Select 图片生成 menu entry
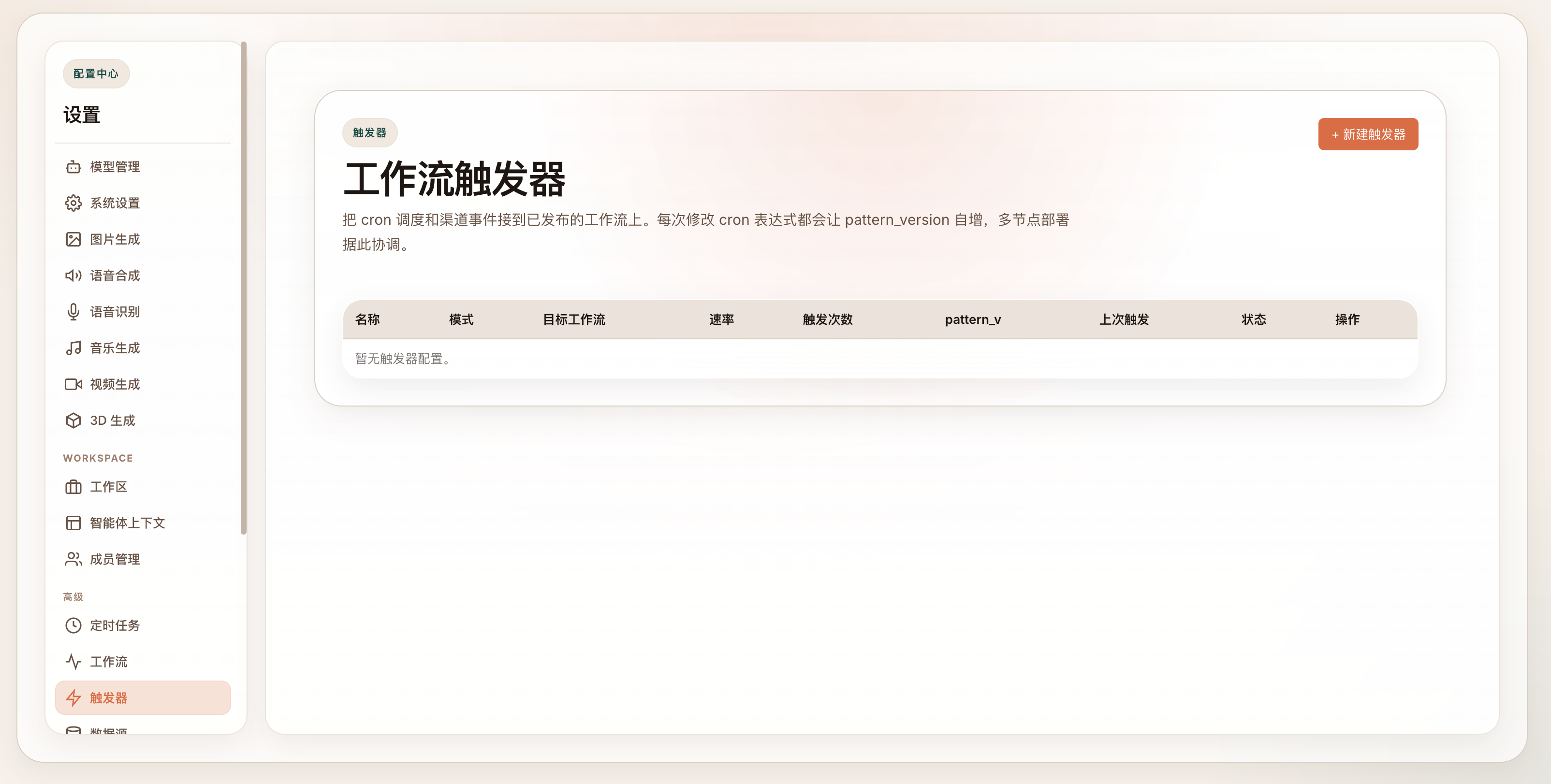The height and width of the screenshot is (784, 1551). [143, 239]
